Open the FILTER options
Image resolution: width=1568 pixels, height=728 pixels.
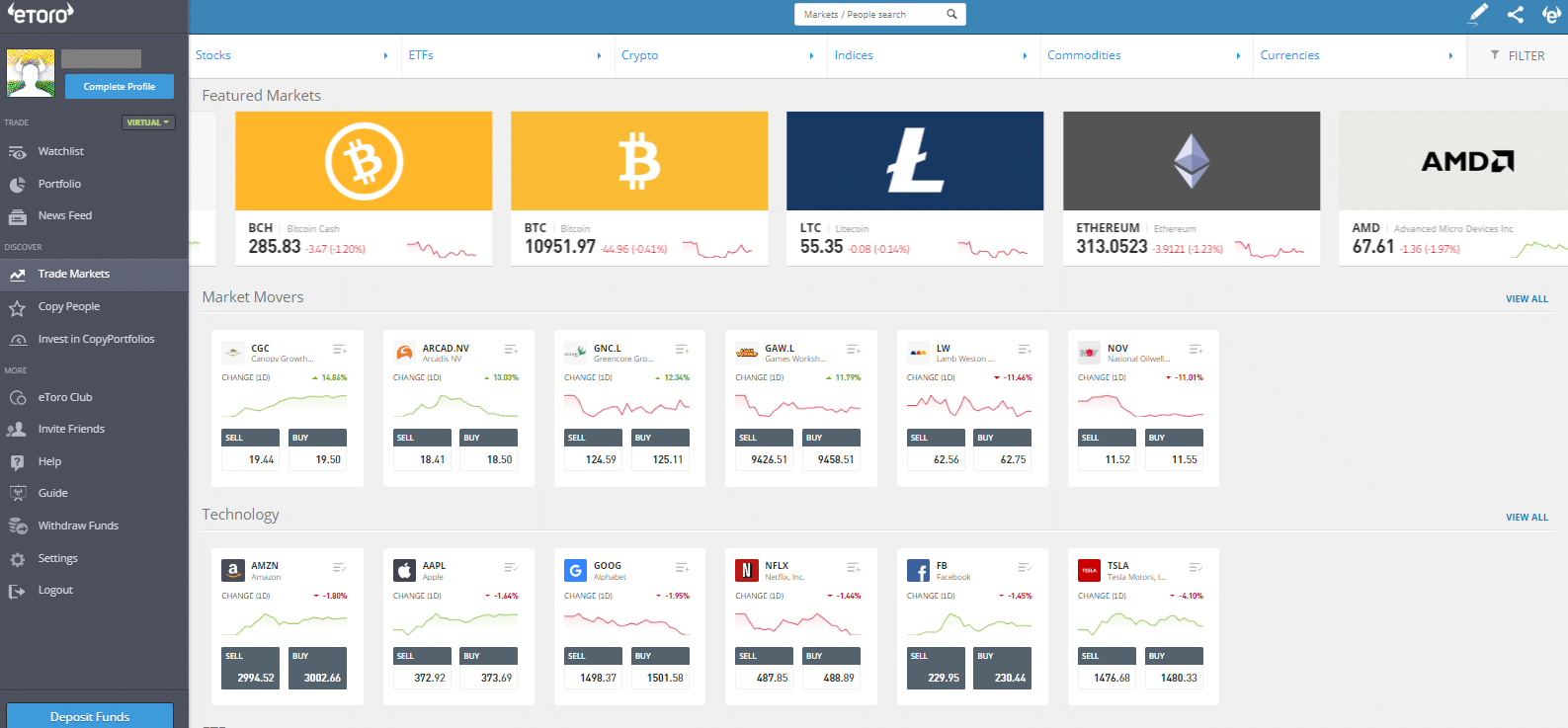pos(1517,56)
